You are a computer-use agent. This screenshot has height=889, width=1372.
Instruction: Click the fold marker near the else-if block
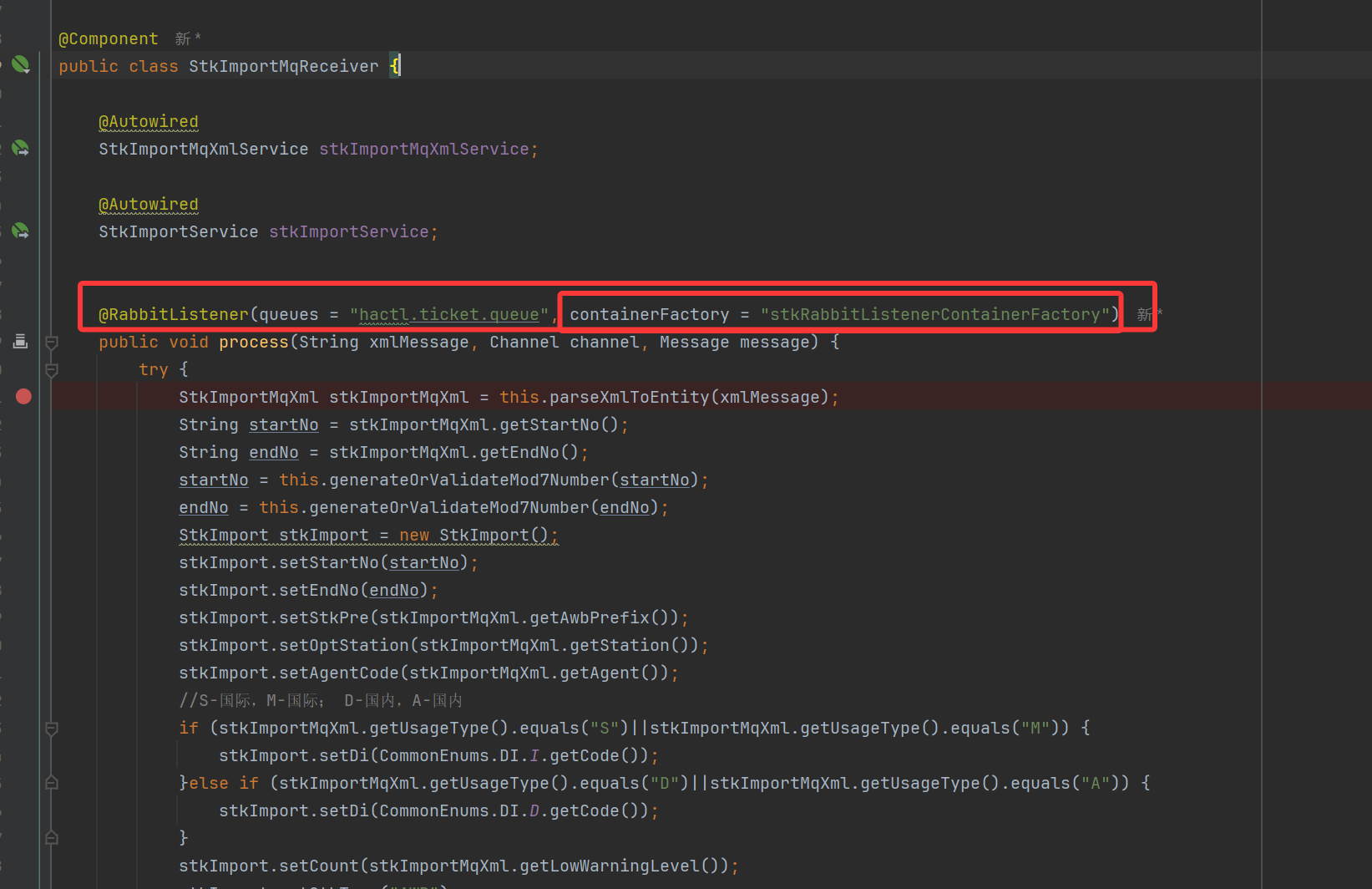click(51, 783)
